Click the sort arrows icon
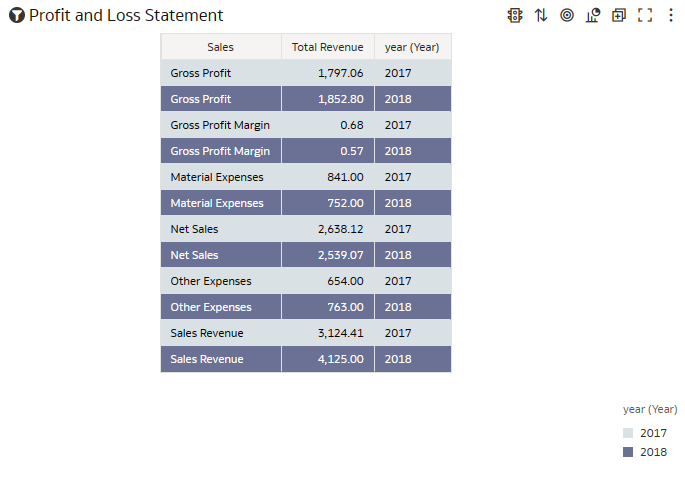The width and height of the screenshot is (685, 487). coord(541,15)
